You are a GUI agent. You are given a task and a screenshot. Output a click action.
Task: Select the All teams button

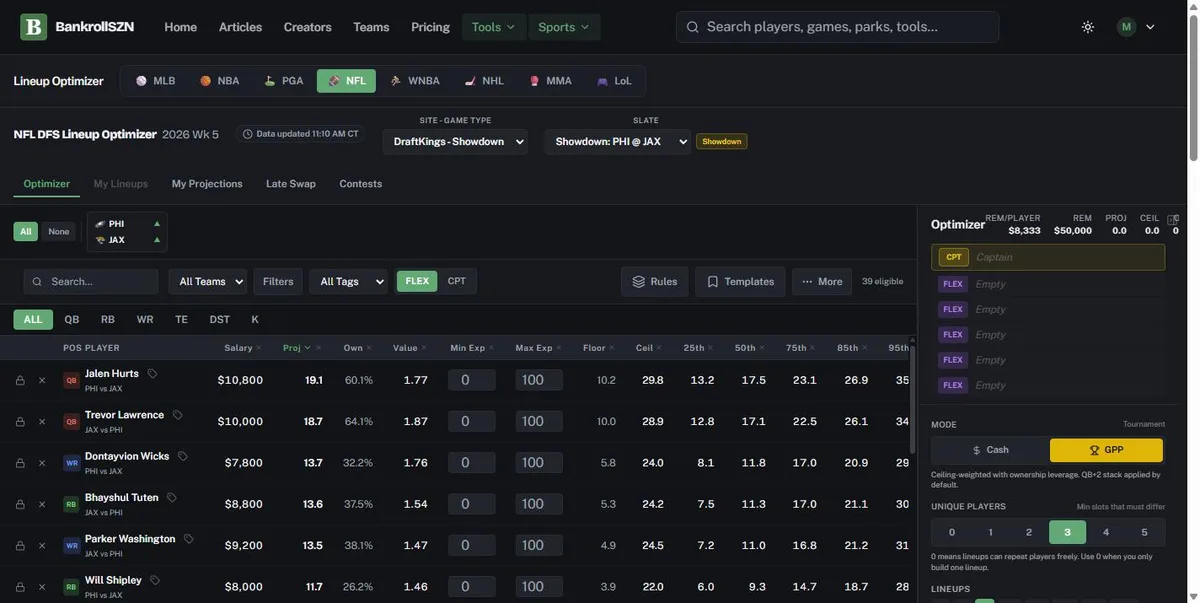click(26, 232)
